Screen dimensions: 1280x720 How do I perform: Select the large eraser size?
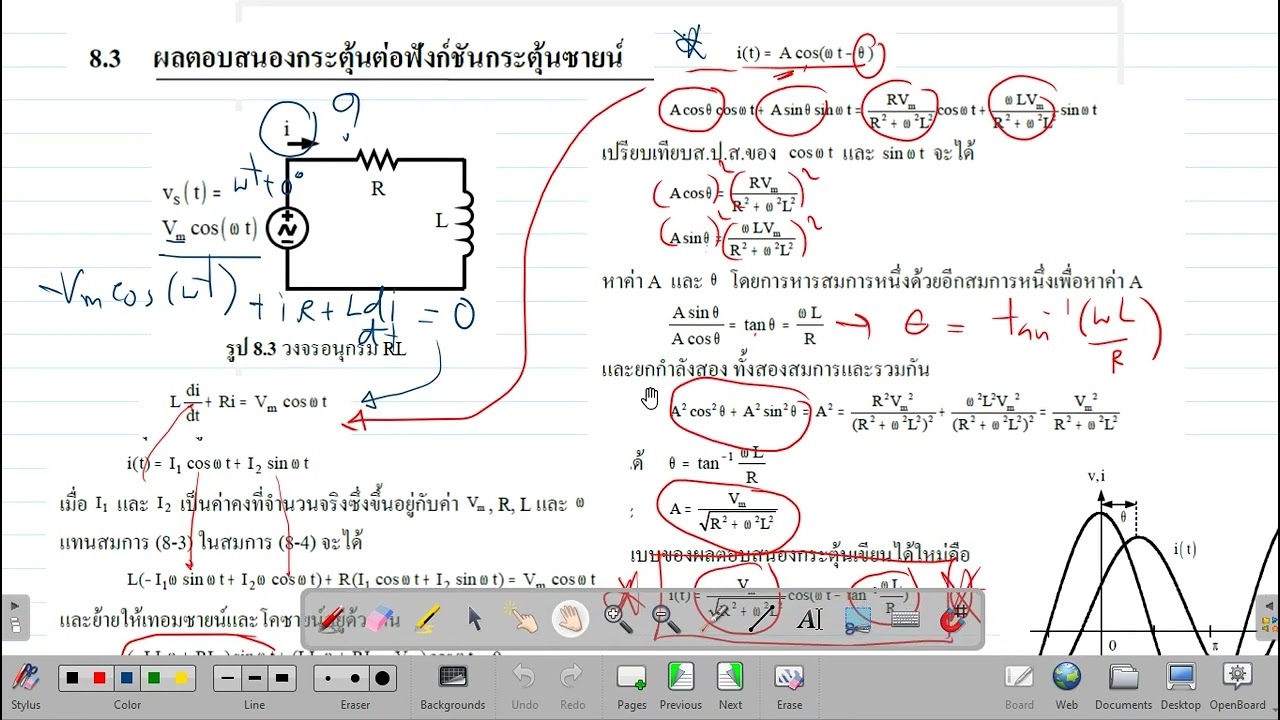[382, 678]
